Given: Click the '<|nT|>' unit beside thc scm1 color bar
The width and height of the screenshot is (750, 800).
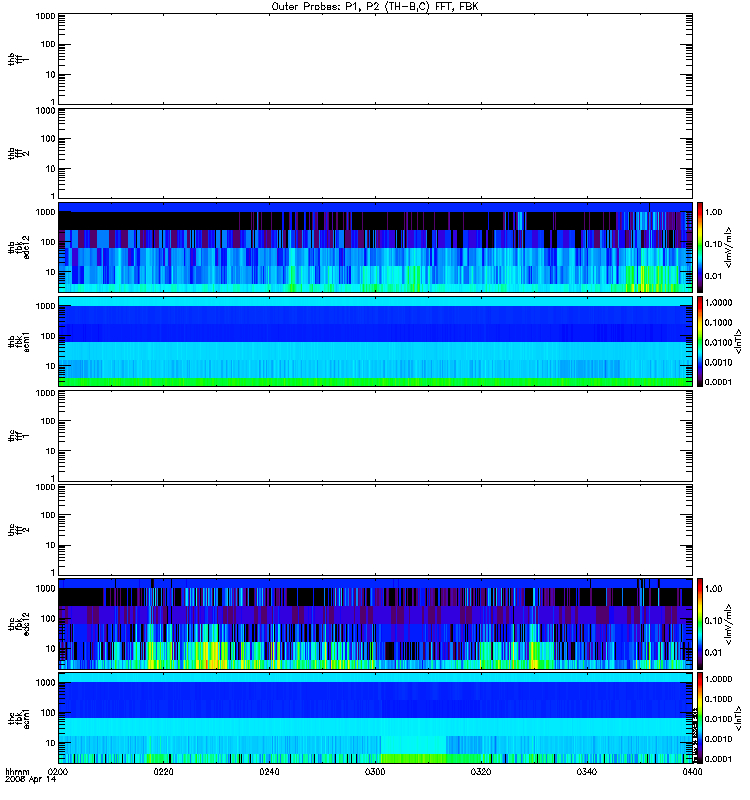Looking at the screenshot, I should [738, 718].
